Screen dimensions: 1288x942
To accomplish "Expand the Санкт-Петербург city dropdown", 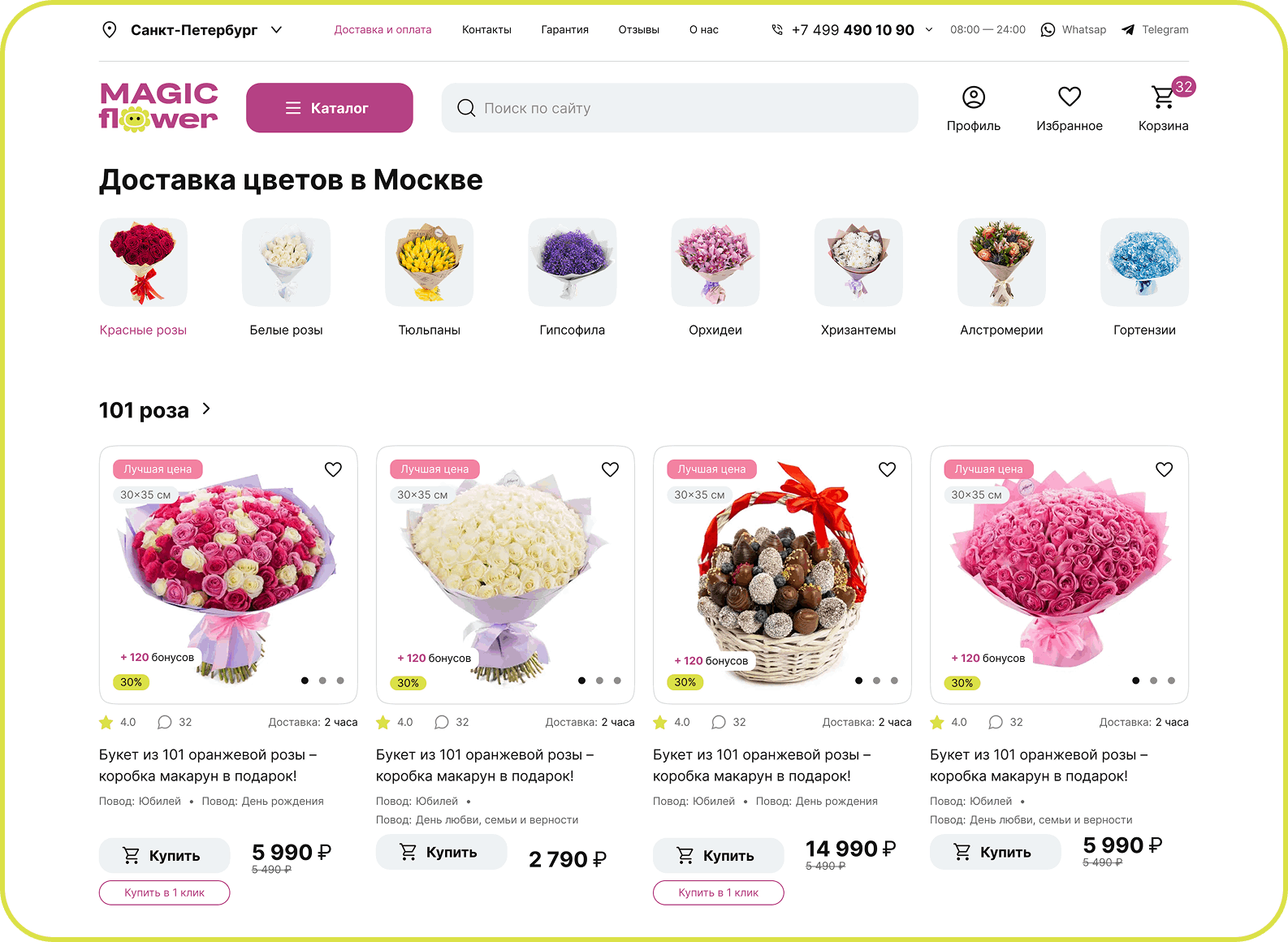I will click(276, 30).
